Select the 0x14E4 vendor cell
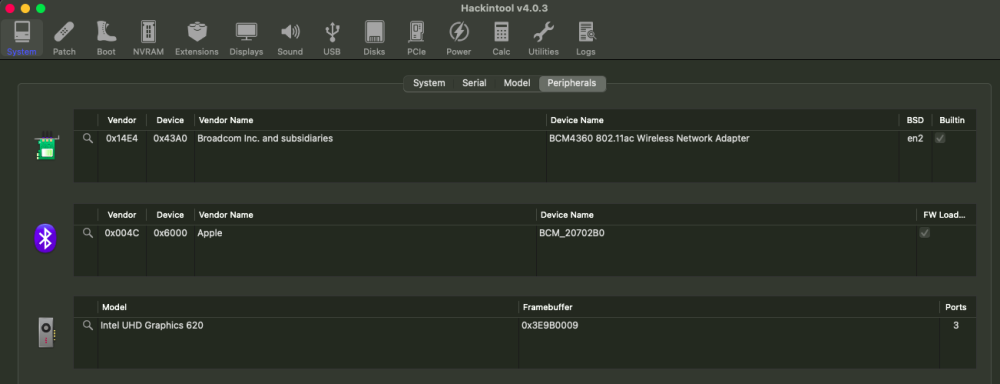 pyautogui.click(x=122, y=138)
